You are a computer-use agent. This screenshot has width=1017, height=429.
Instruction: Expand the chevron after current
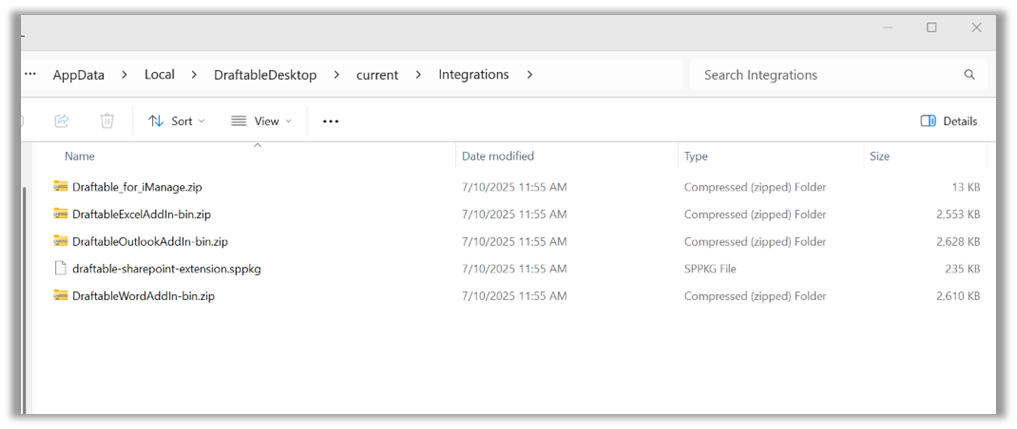coord(418,75)
